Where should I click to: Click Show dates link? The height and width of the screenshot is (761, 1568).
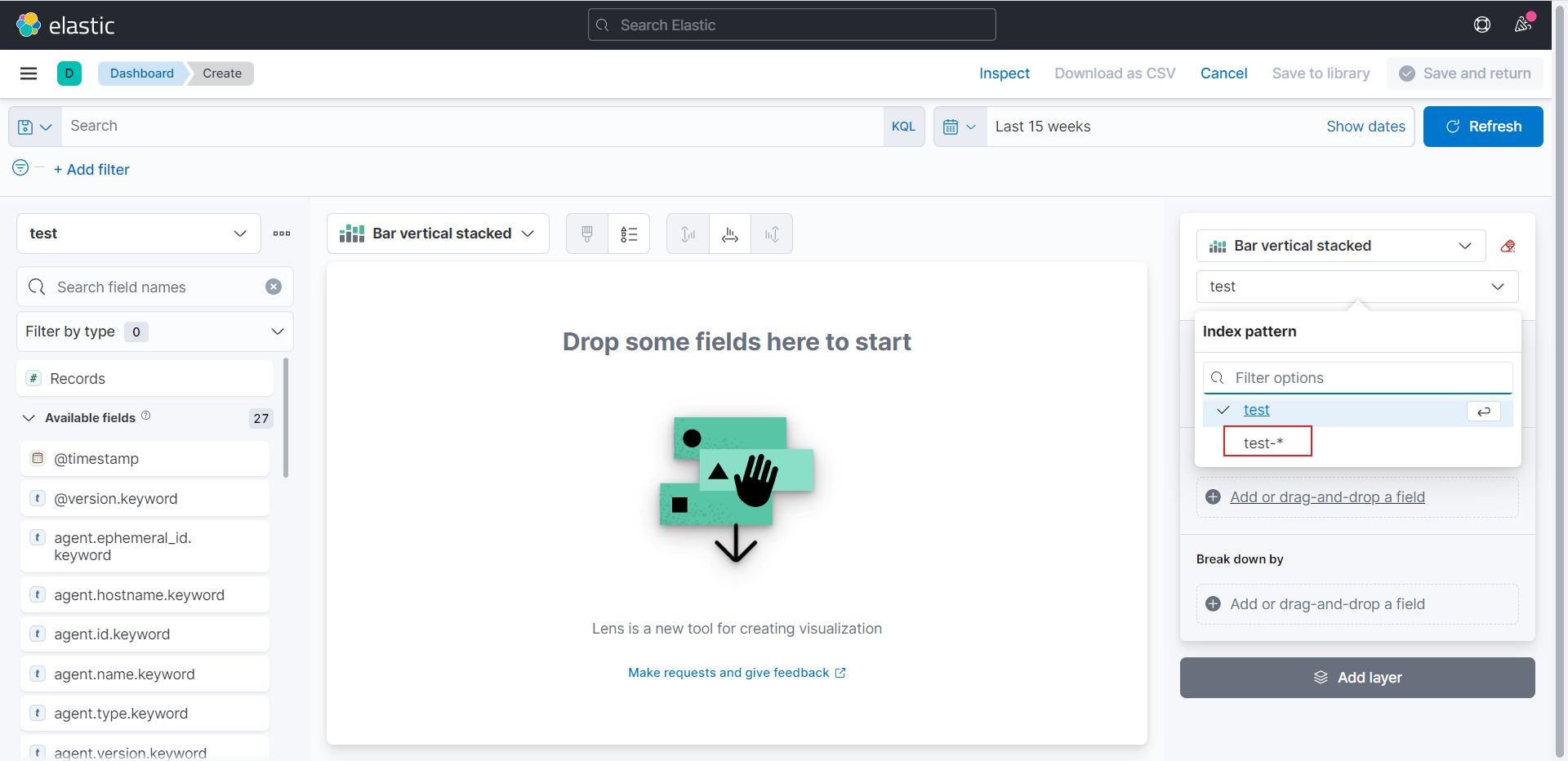(1365, 127)
